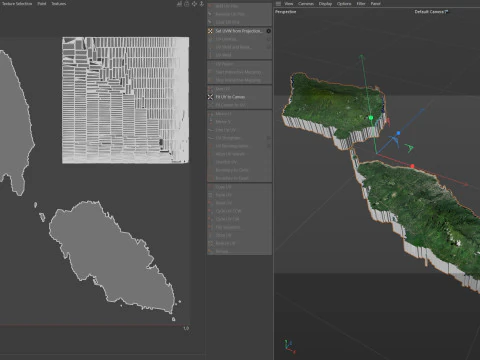Open the Paint menu in texture view

pyautogui.click(x=42, y=4)
